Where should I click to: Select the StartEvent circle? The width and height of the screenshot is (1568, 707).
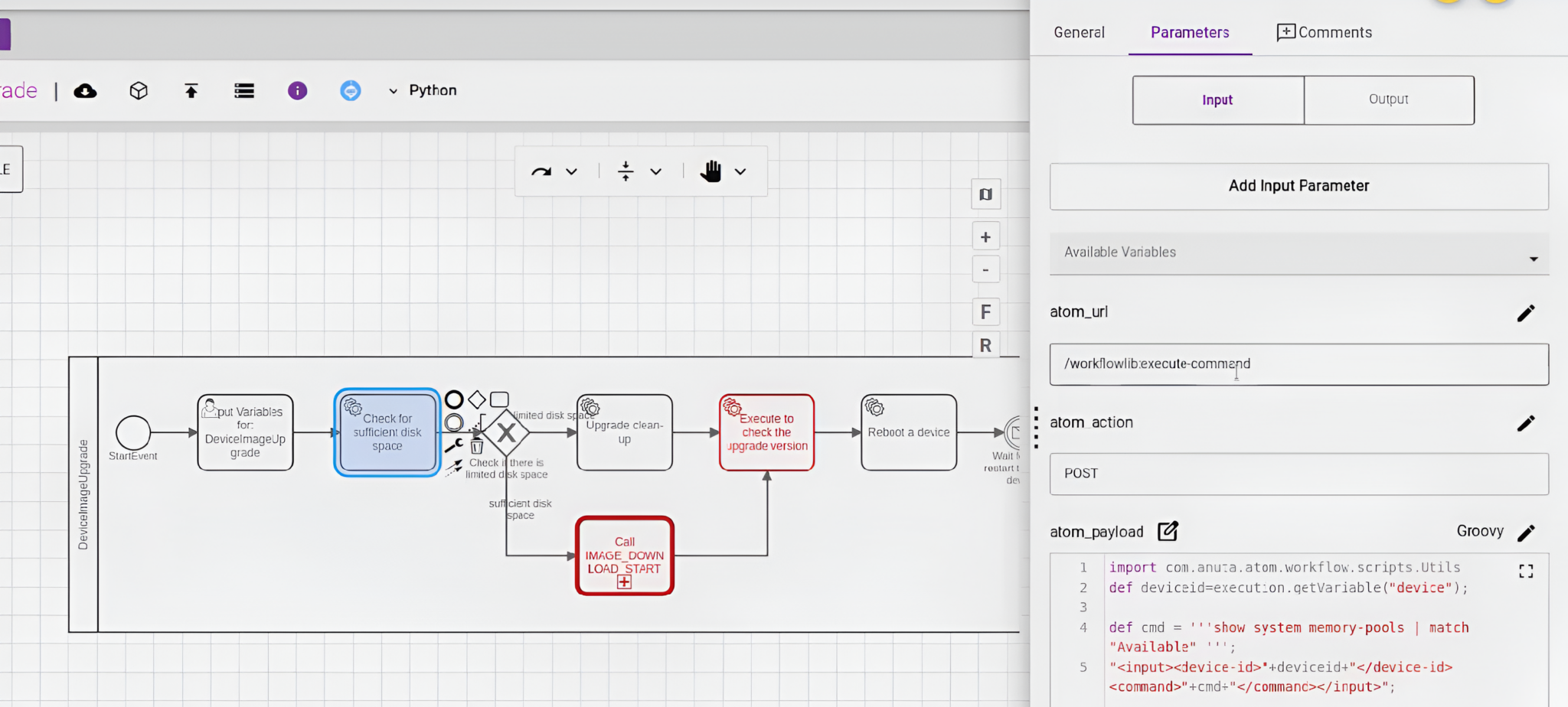tap(133, 432)
